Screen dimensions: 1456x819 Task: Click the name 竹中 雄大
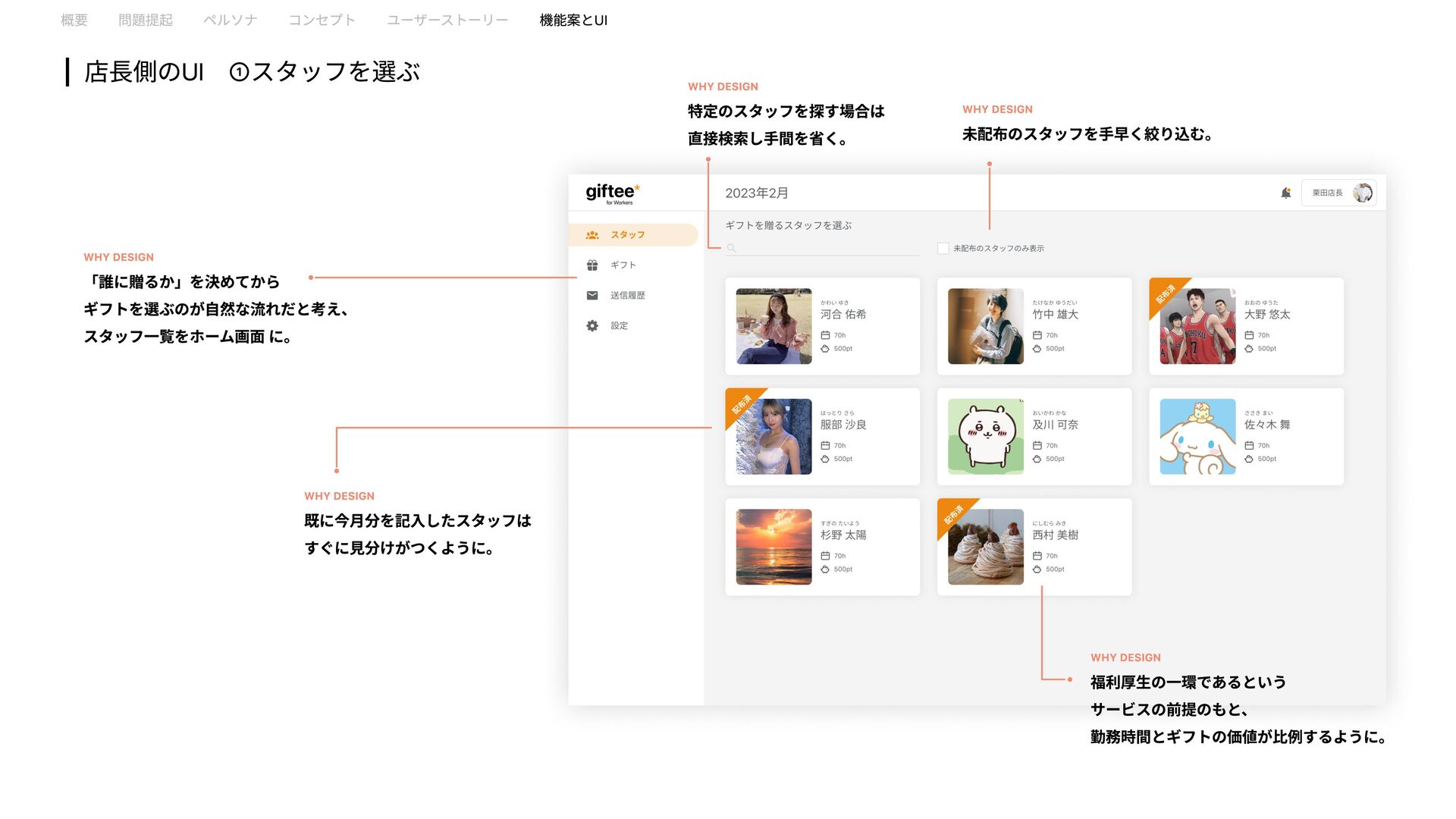click(1055, 314)
